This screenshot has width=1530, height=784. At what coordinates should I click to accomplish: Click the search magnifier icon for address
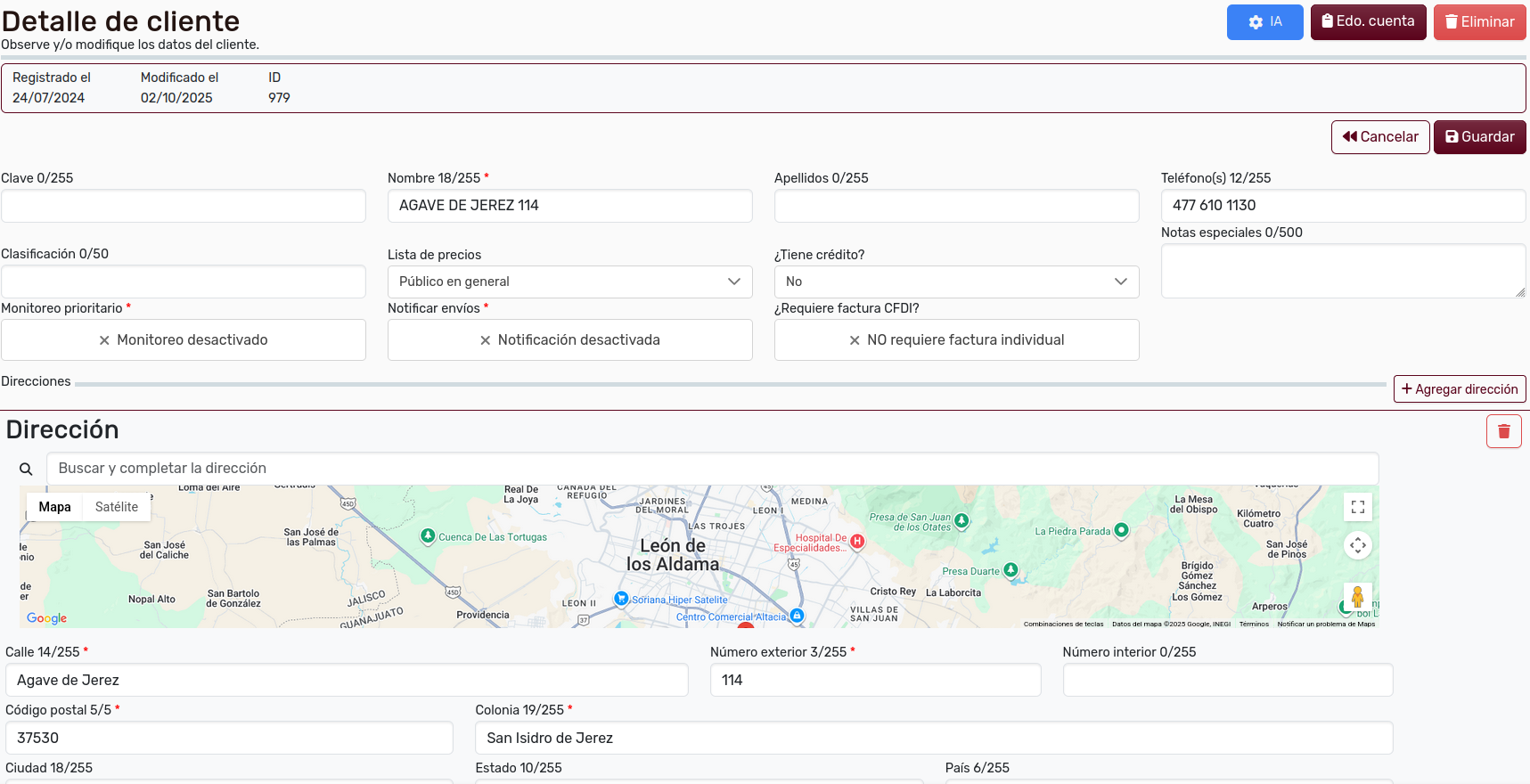(x=26, y=469)
